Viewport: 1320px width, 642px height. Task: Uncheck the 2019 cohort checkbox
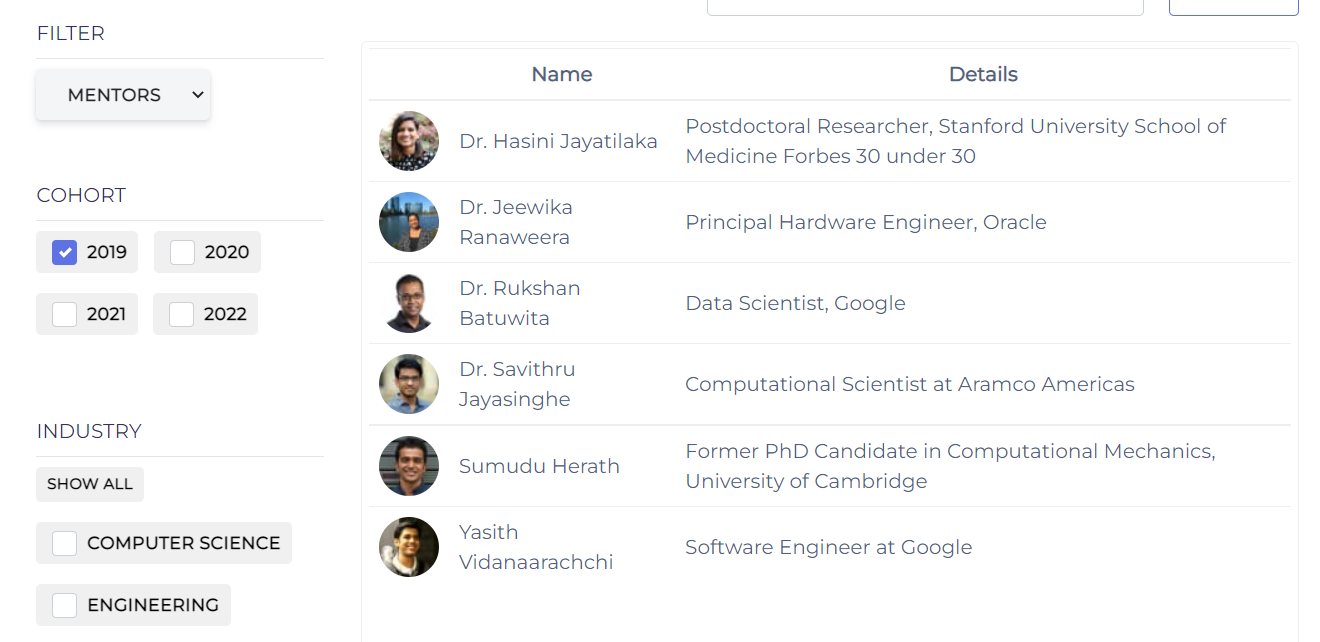point(65,252)
